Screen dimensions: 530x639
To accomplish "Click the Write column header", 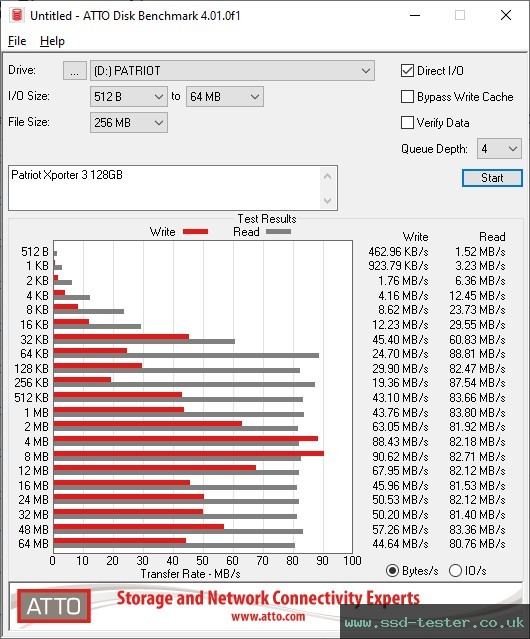I will [415, 237].
